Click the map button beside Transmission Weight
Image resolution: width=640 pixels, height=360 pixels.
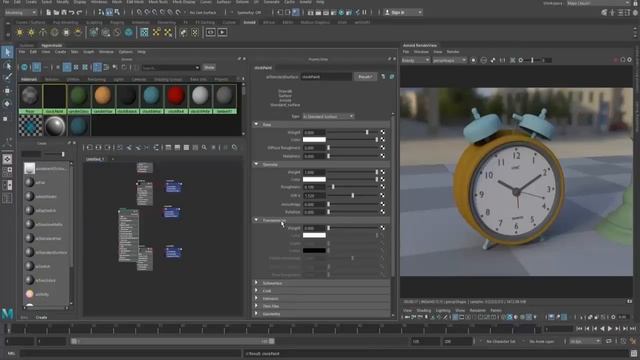click(x=382, y=228)
